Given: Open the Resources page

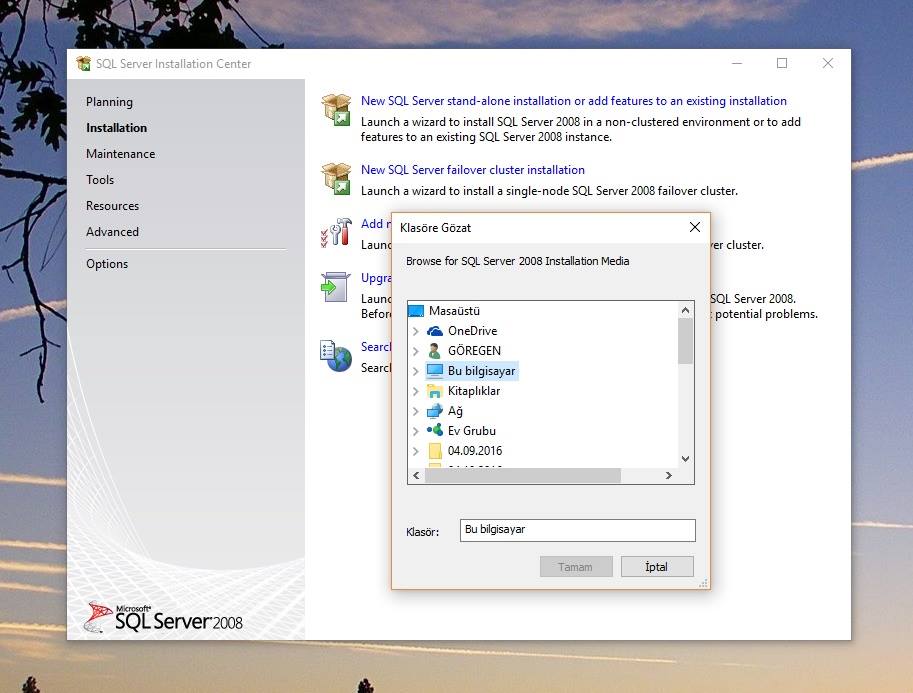Looking at the screenshot, I should coord(112,206).
